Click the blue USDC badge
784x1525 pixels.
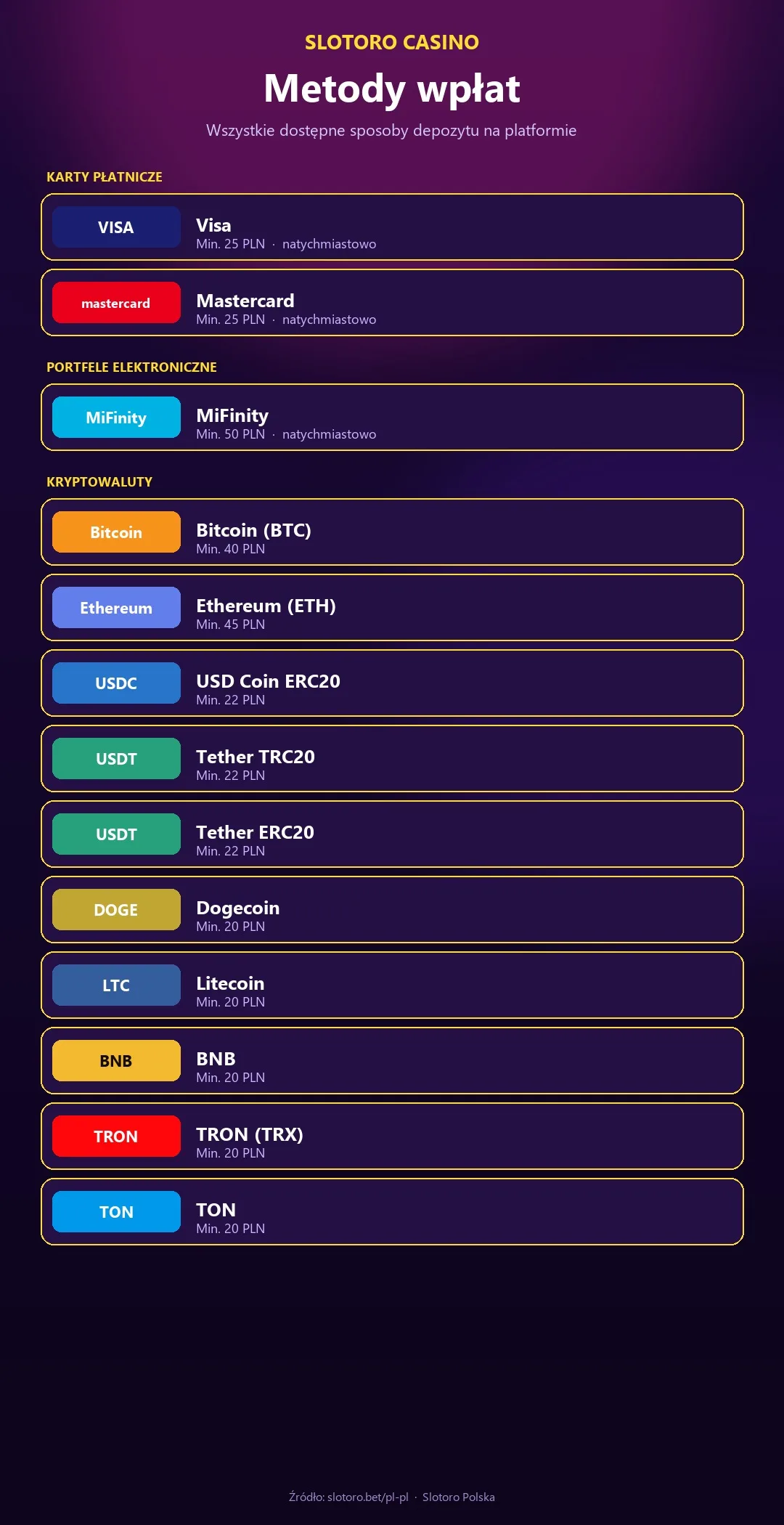point(116,683)
